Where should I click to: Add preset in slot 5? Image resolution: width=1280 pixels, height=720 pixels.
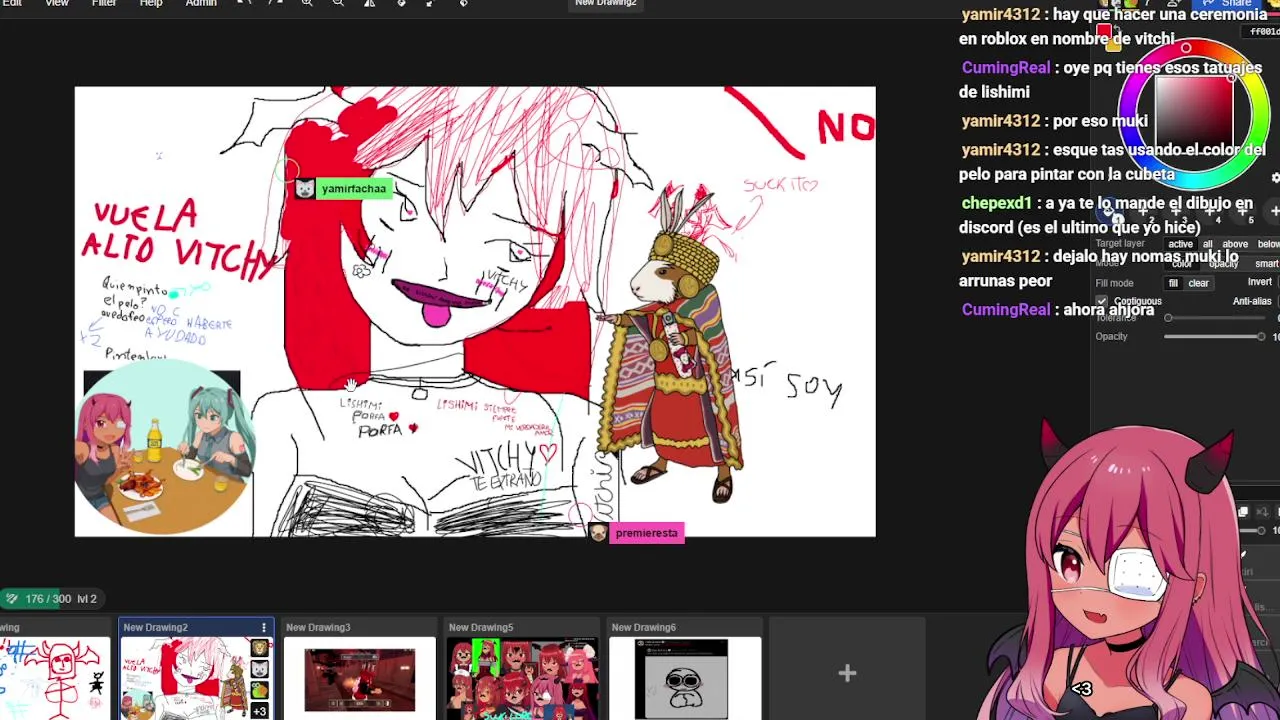1242,212
